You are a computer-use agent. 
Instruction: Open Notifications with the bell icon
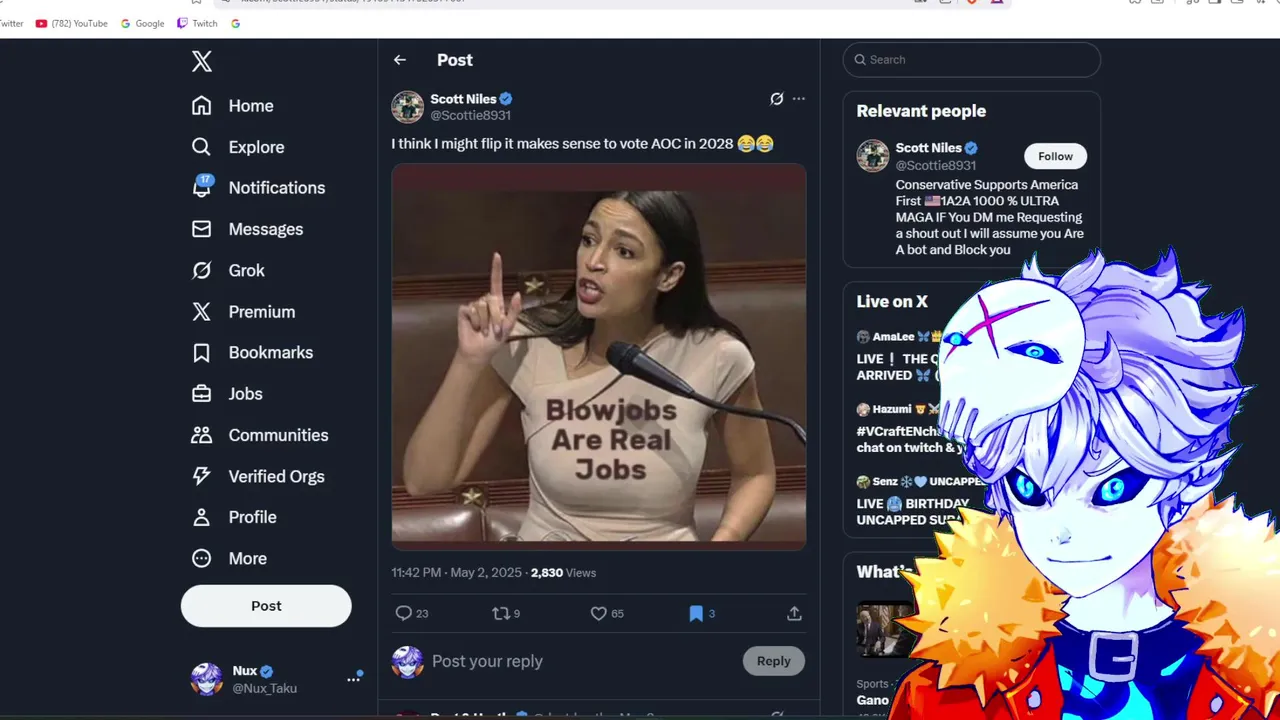258,188
